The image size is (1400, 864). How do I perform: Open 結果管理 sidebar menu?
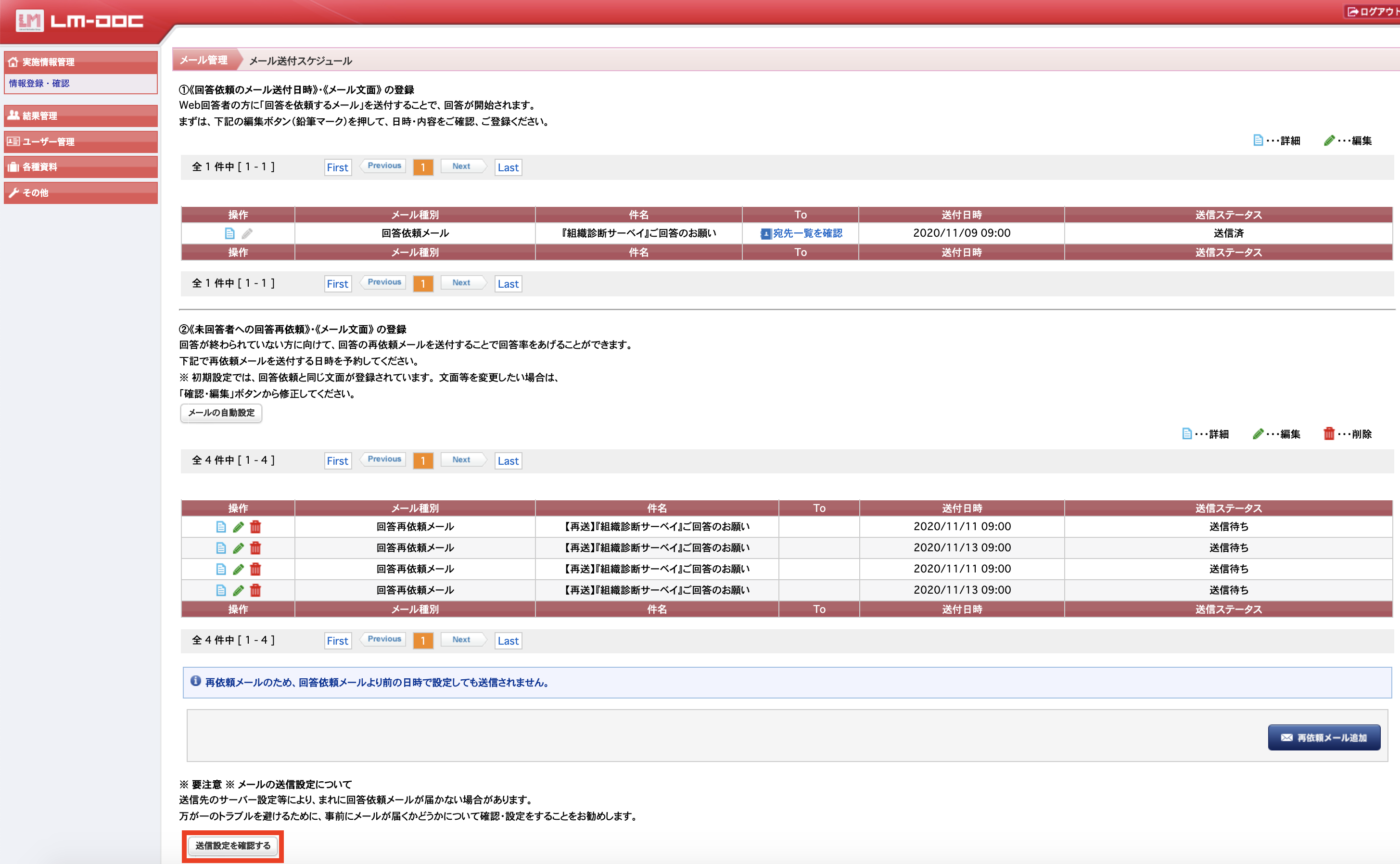coord(80,115)
